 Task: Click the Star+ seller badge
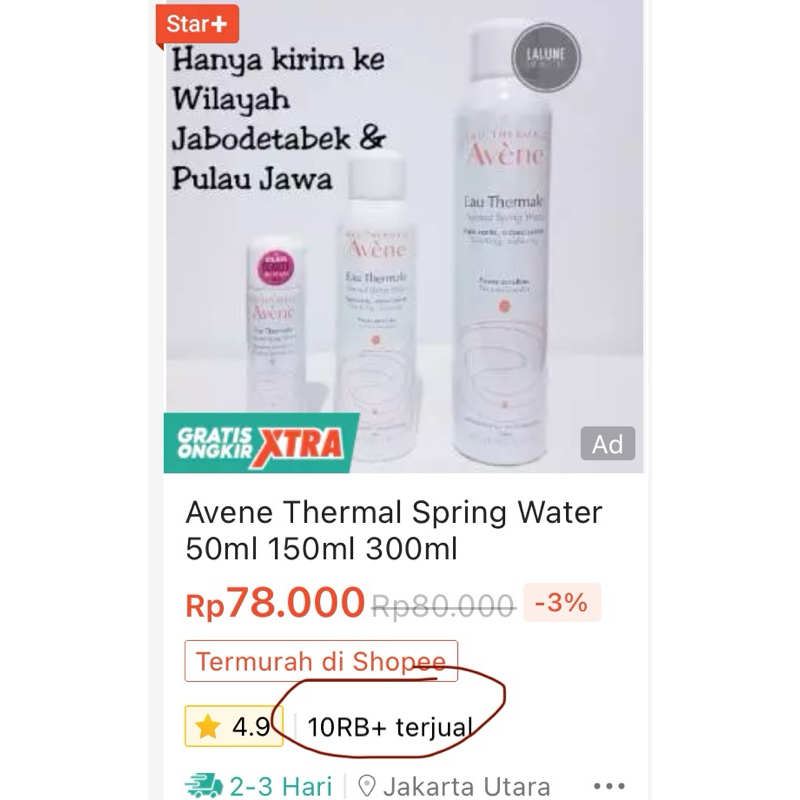pos(197,24)
